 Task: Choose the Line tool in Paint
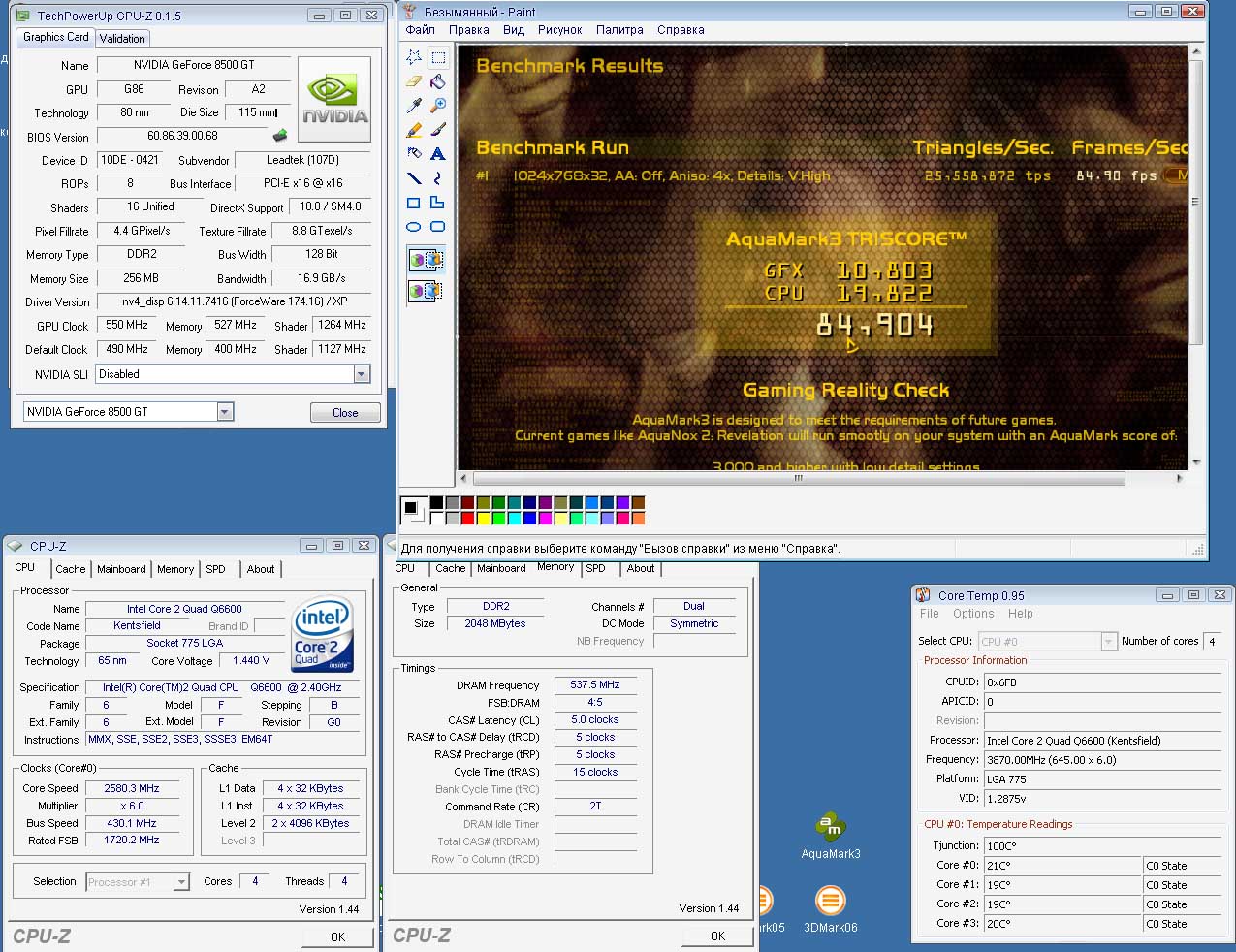point(414,177)
